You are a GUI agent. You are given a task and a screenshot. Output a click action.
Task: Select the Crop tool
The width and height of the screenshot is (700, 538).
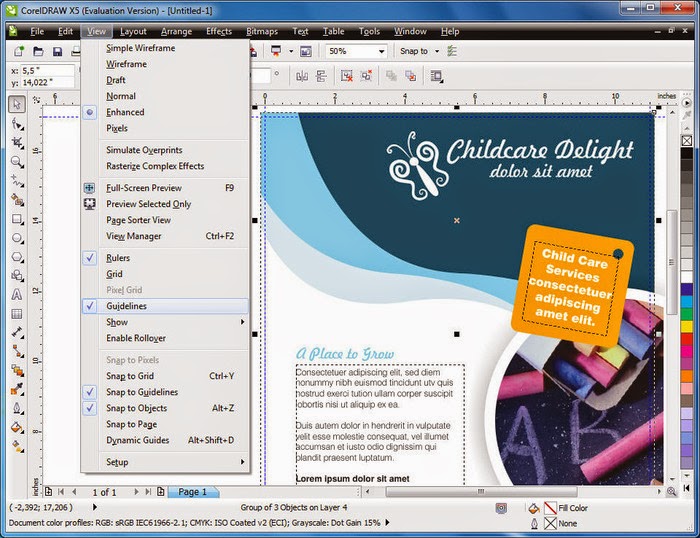[17, 142]
